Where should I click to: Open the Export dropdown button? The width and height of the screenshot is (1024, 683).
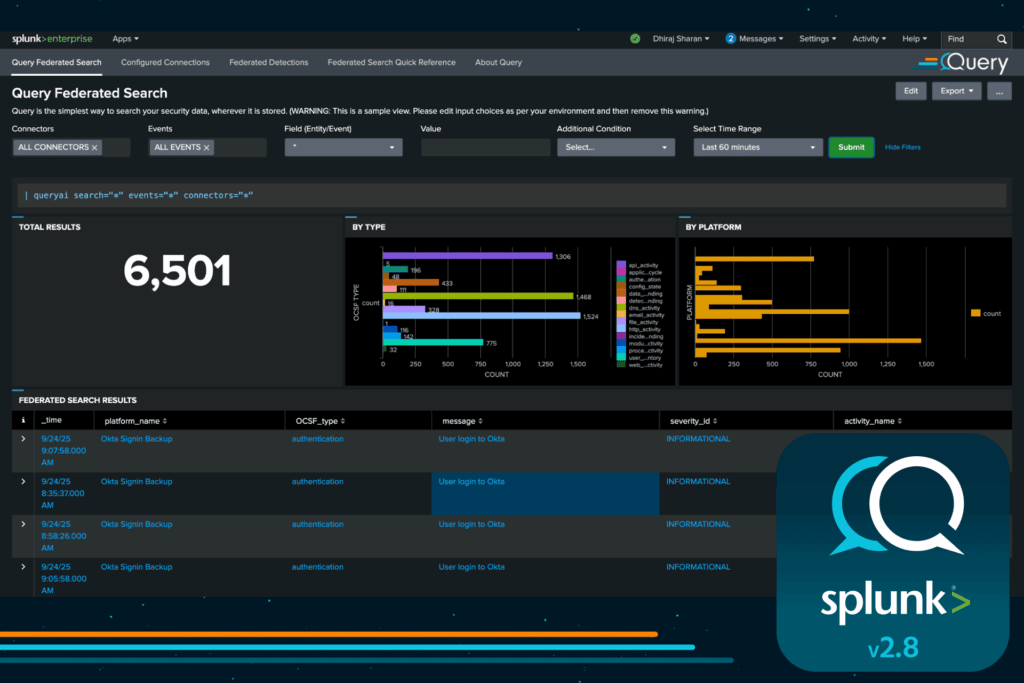pyautogui.click(x=956, y=91)
